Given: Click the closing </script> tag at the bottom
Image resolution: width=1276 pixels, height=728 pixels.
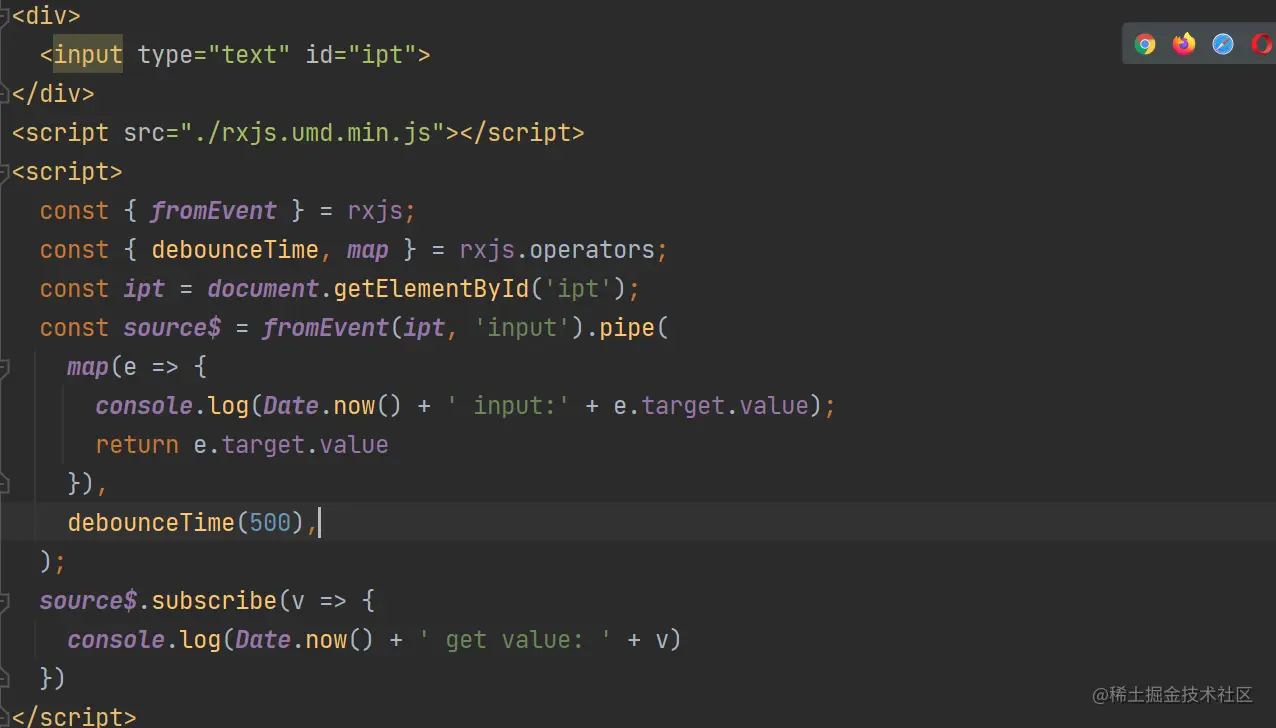Looking at the screenshot, I should tap(74, 717).
